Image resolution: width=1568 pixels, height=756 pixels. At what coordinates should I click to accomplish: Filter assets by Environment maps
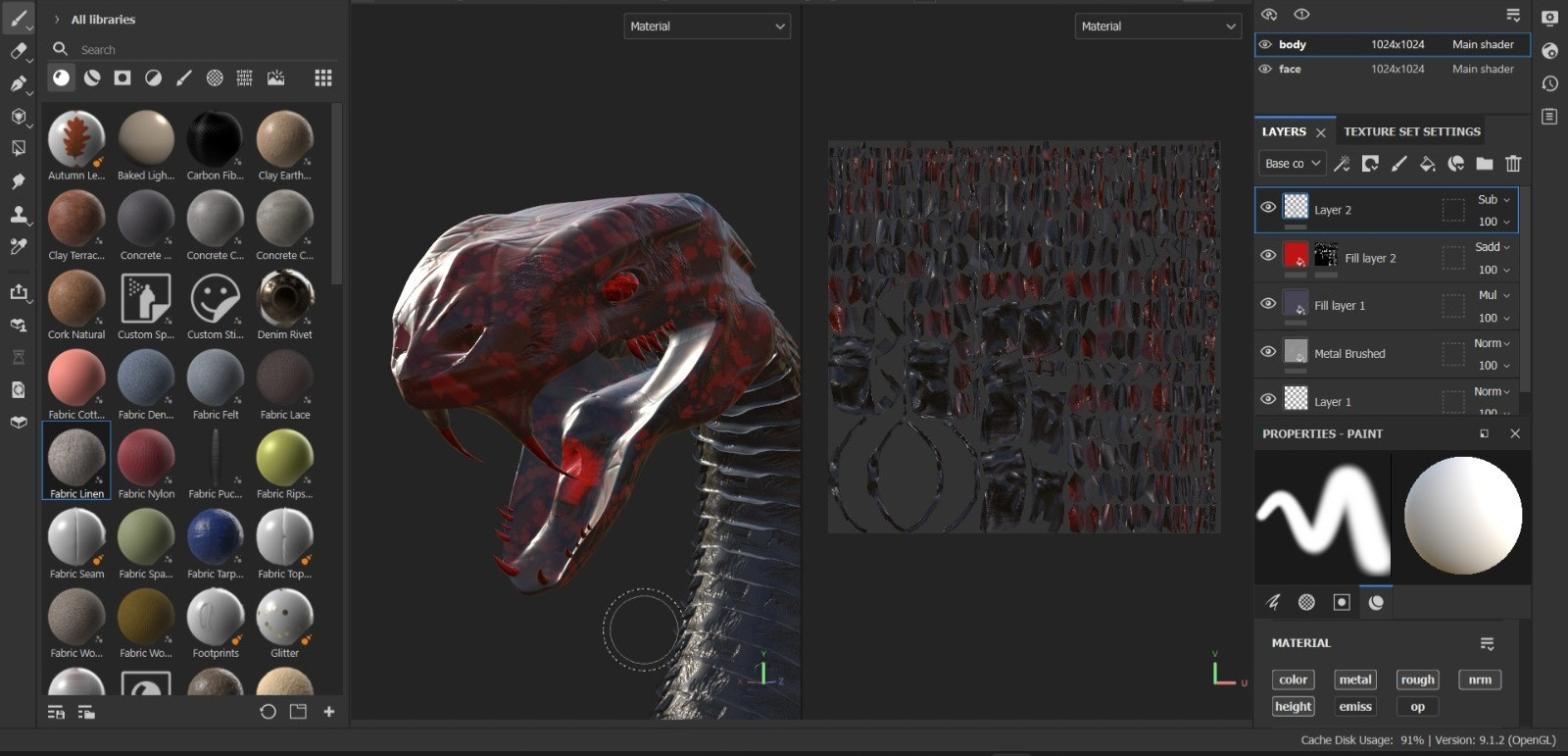(x=276, y=77)
